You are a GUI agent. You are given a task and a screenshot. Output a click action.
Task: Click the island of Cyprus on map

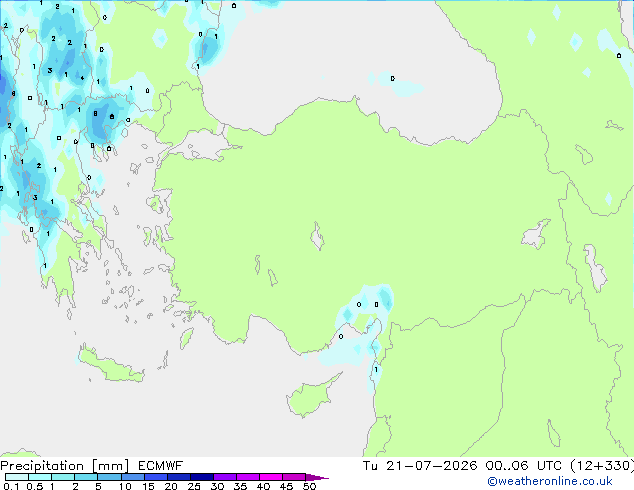pyautogui.click(x=309, y=397)
